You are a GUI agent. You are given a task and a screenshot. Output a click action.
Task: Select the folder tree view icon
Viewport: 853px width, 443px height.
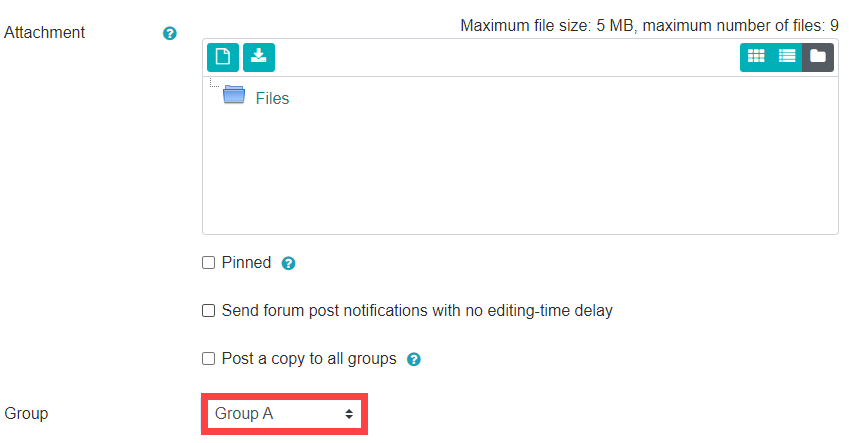(x=818, y=57)
